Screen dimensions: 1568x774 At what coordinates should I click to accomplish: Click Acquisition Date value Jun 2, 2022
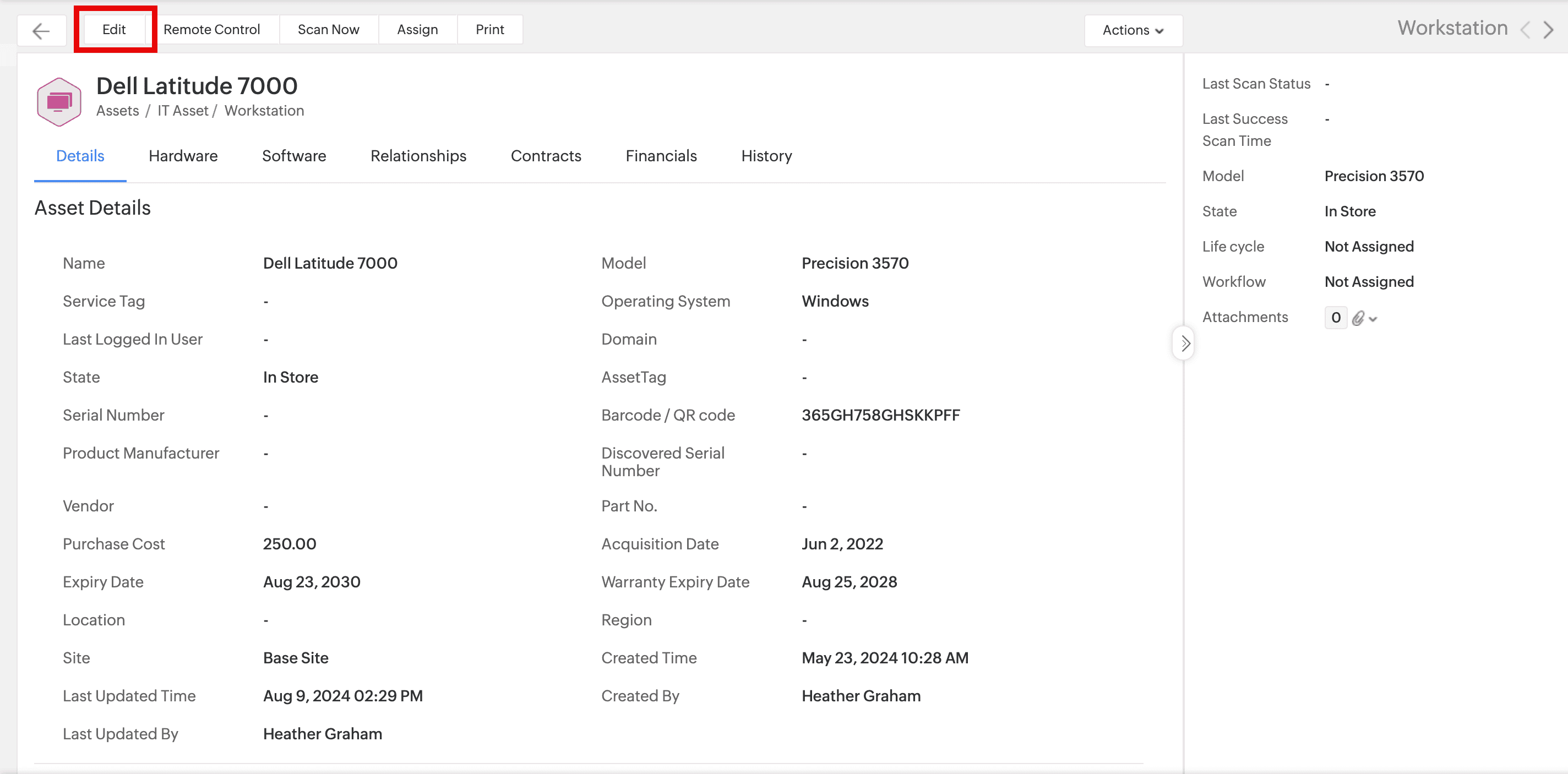pos(842,544)
